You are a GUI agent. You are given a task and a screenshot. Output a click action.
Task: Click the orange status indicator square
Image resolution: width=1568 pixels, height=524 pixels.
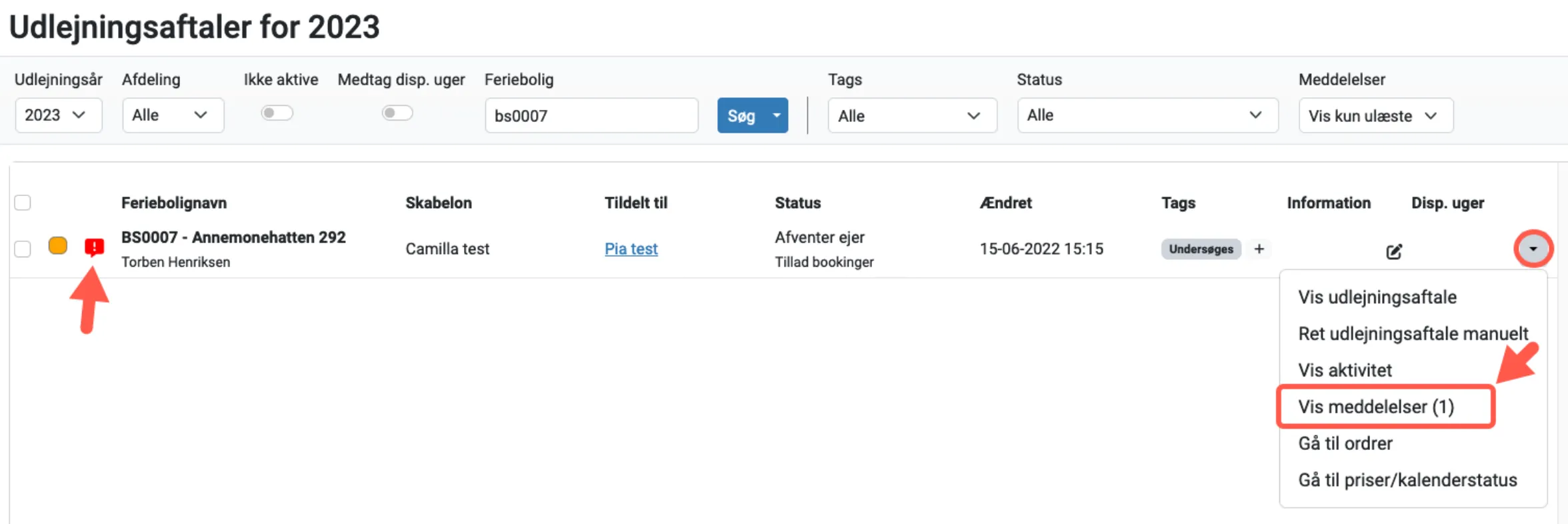coord(58,246)
